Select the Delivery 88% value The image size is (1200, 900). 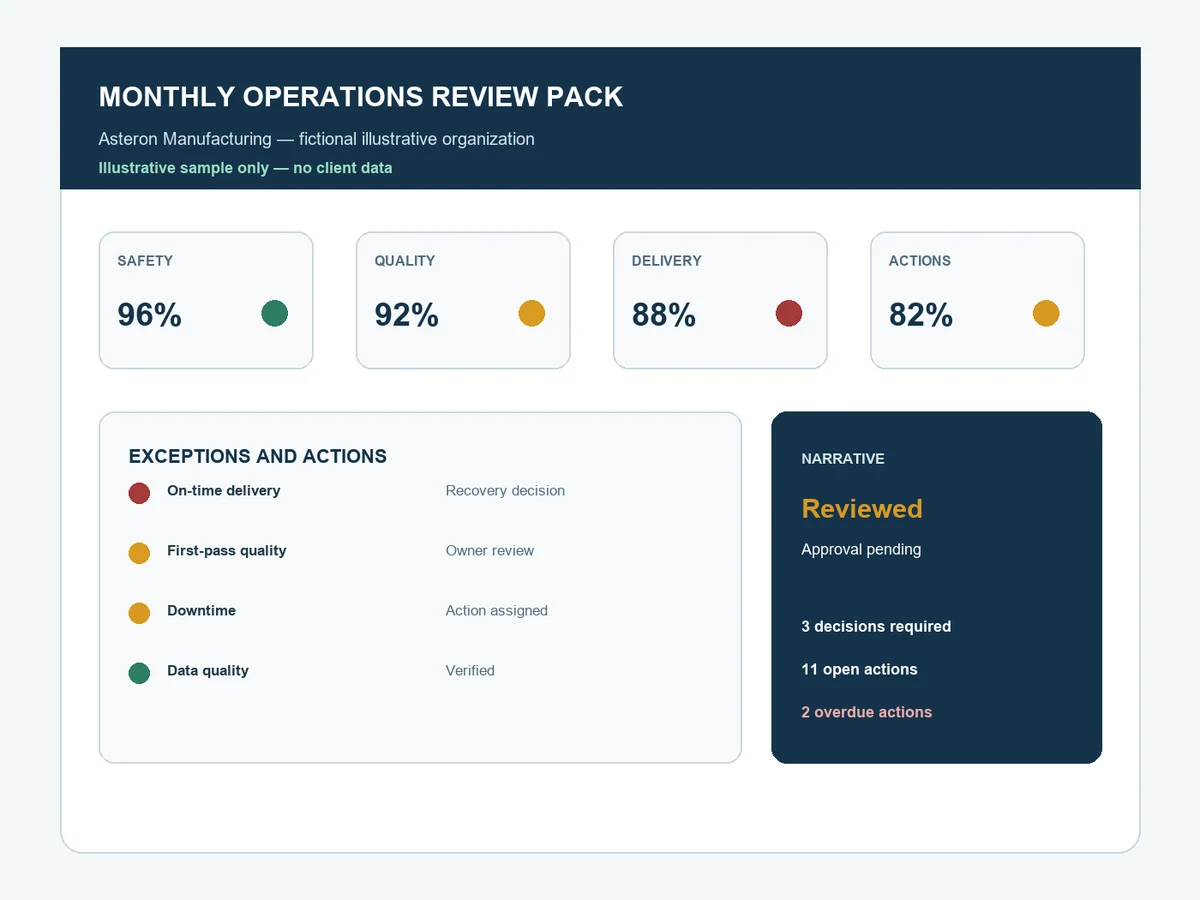coord(663,315)
